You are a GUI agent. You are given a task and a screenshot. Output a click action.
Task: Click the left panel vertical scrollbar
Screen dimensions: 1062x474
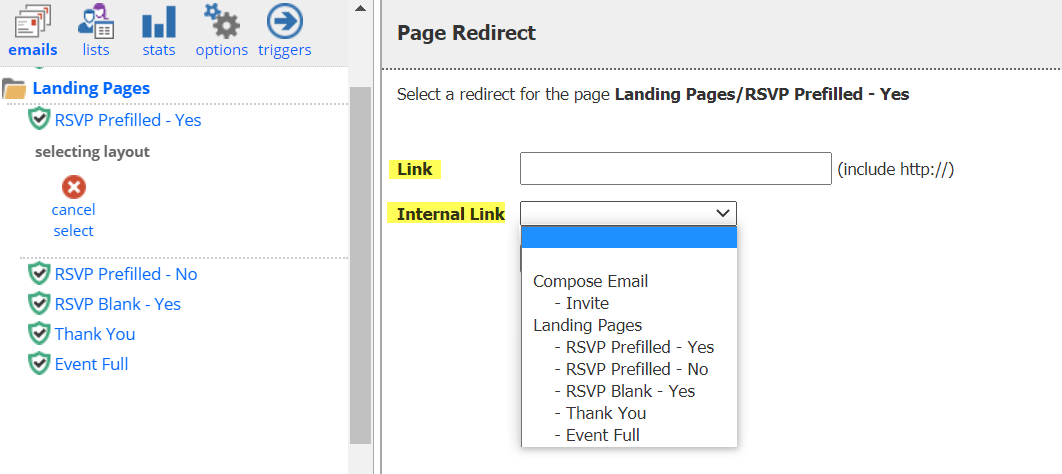(x=360, y=265)
